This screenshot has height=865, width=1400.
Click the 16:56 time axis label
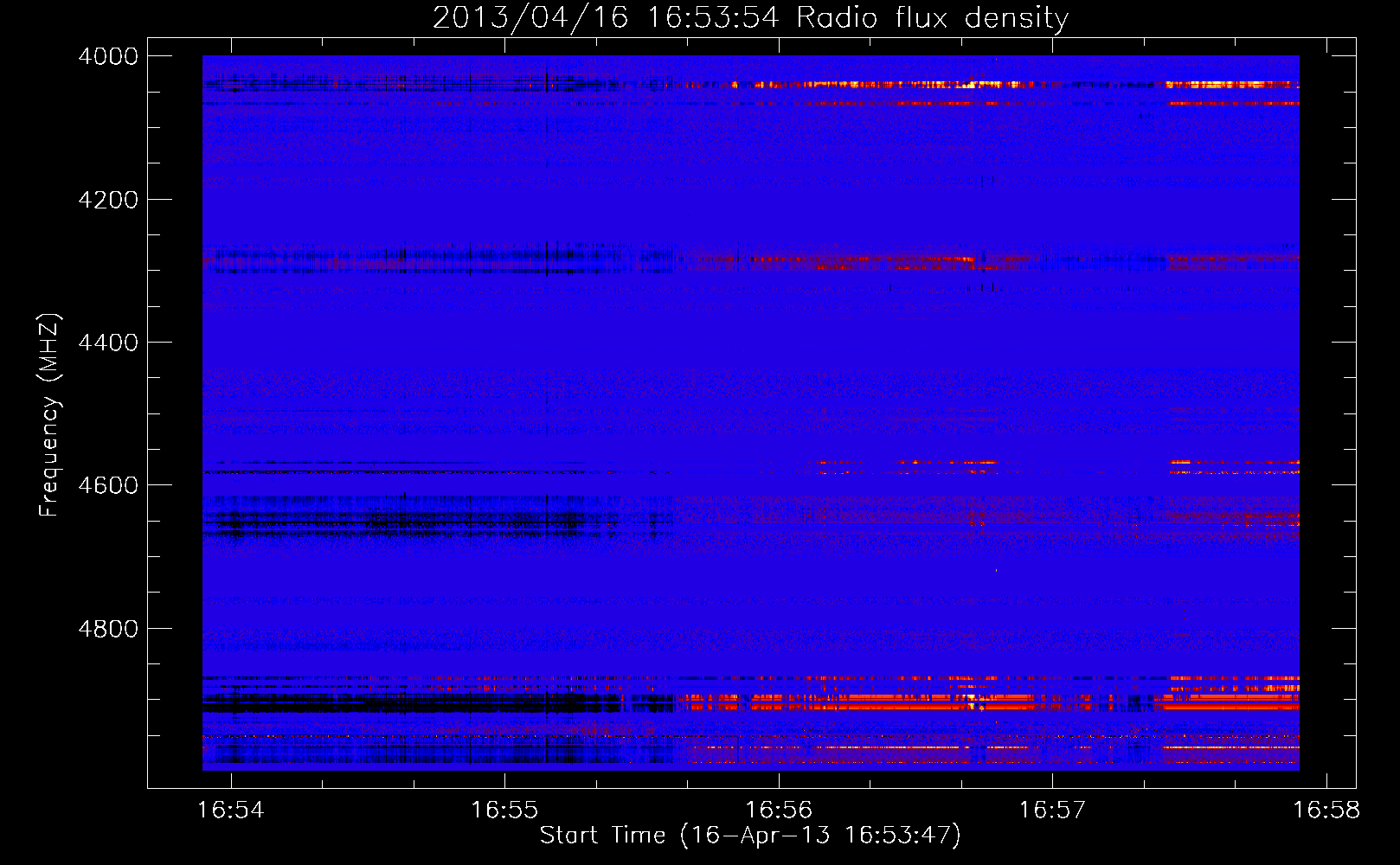click(779, 811)
